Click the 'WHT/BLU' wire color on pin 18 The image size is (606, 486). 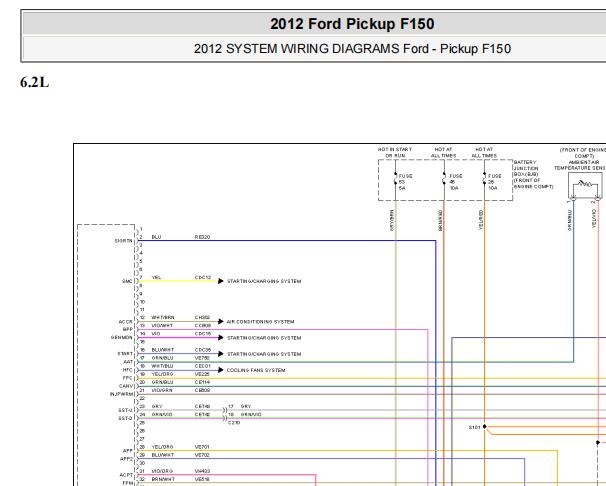[x=162, y=366]
